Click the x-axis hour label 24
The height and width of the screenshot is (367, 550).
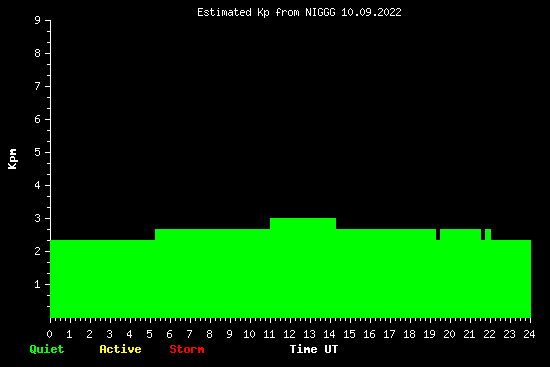pyautogui.click(x=529, y=334)
